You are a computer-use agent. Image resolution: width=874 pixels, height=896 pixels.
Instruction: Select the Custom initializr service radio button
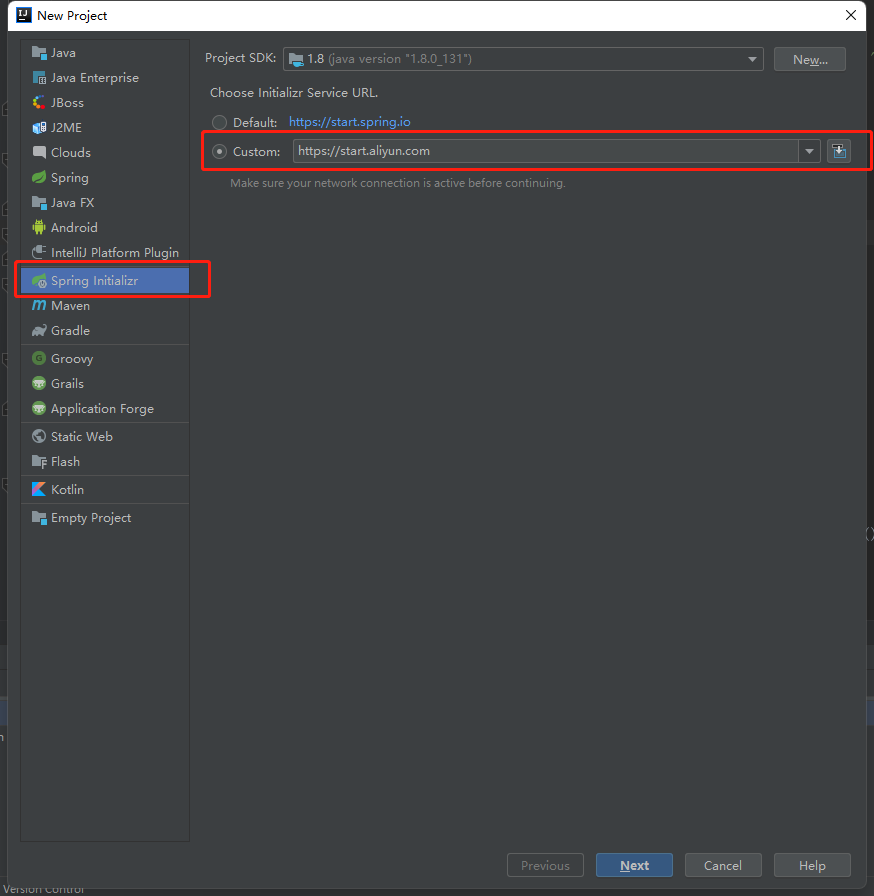click(x=219, y=151)
